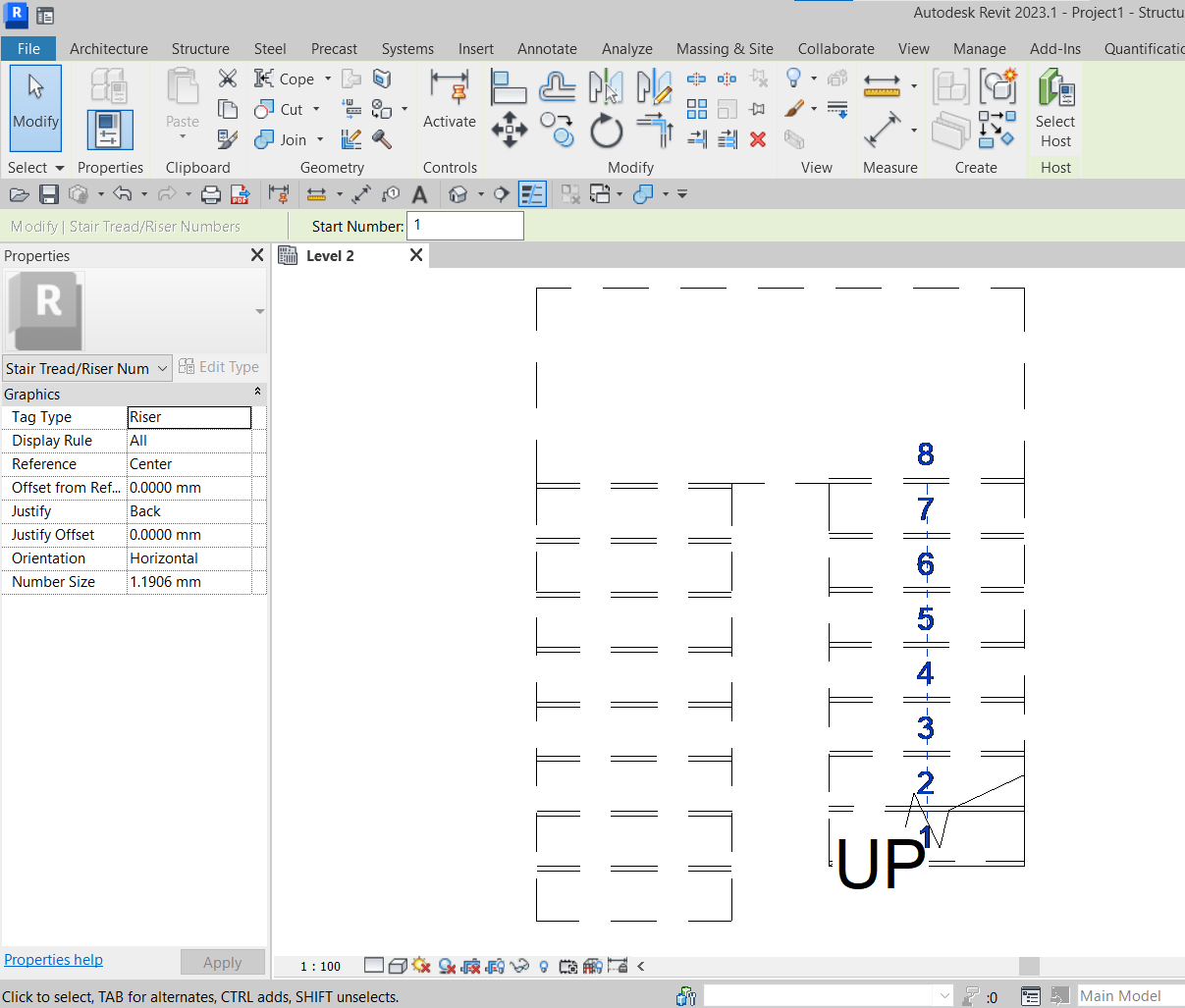The image size is (1185, 1008).
Task: Switch to the Annotate ribbon tab
Action: pyautogui.click(x=547, y=48)
